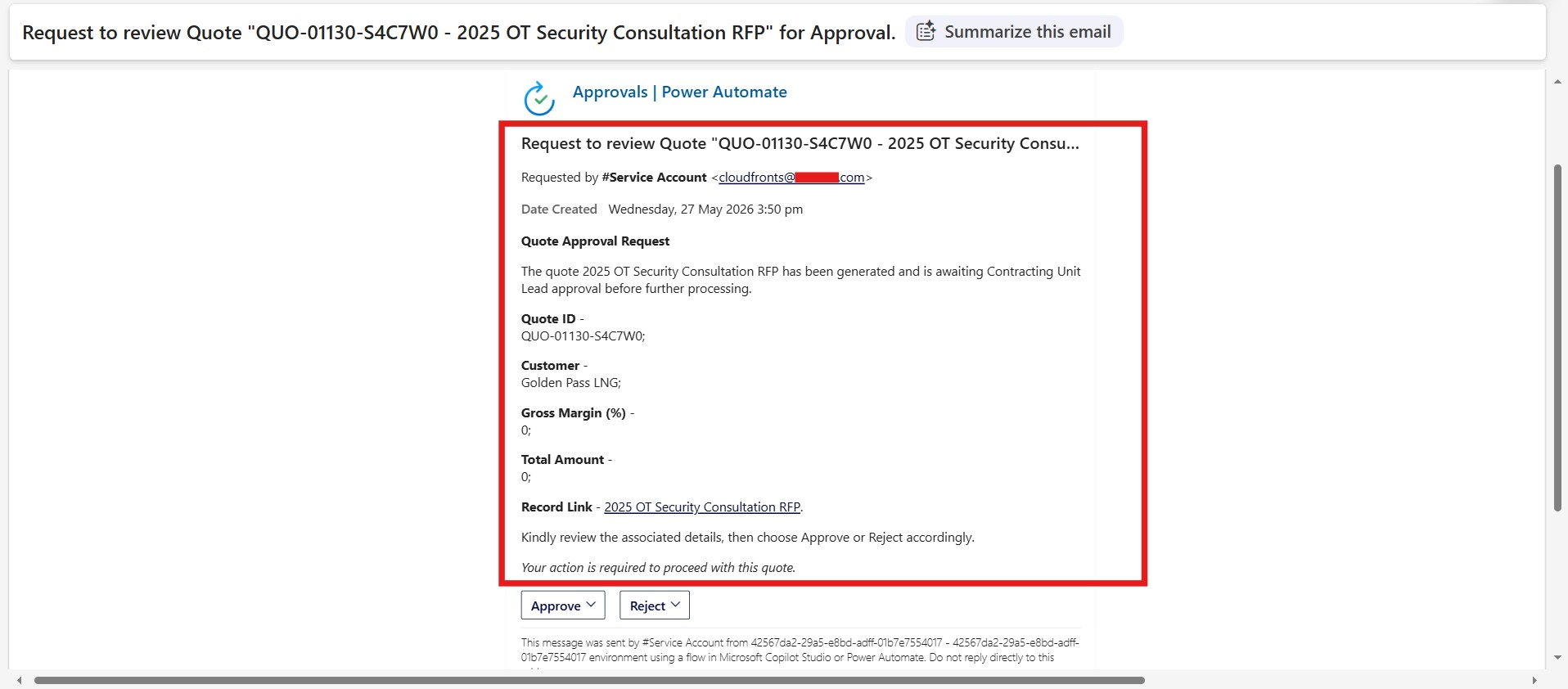Image resolution: width=1568 pixels, height=689 pixels.
Task: Click the truncated card title Request to review Quote
Action: tap(800, 144)
